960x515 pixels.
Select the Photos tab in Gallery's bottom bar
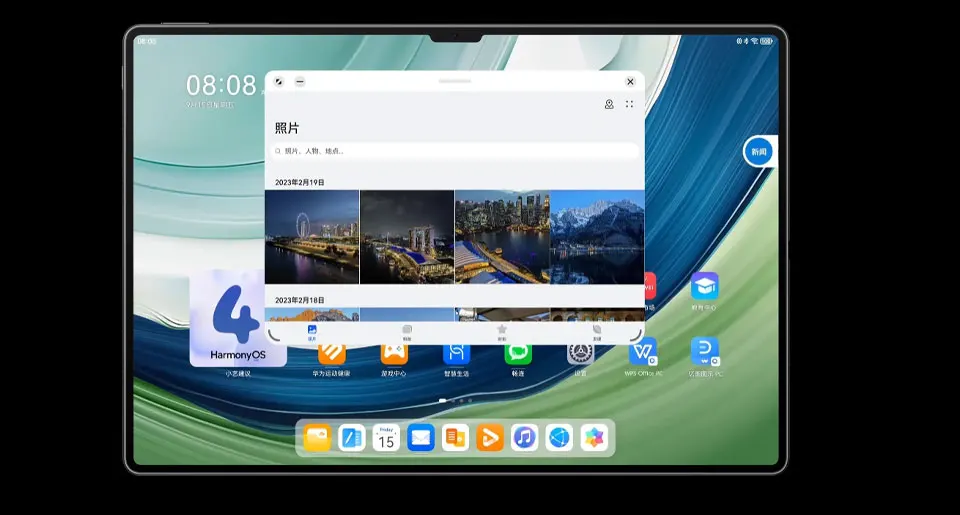point(312,333)
